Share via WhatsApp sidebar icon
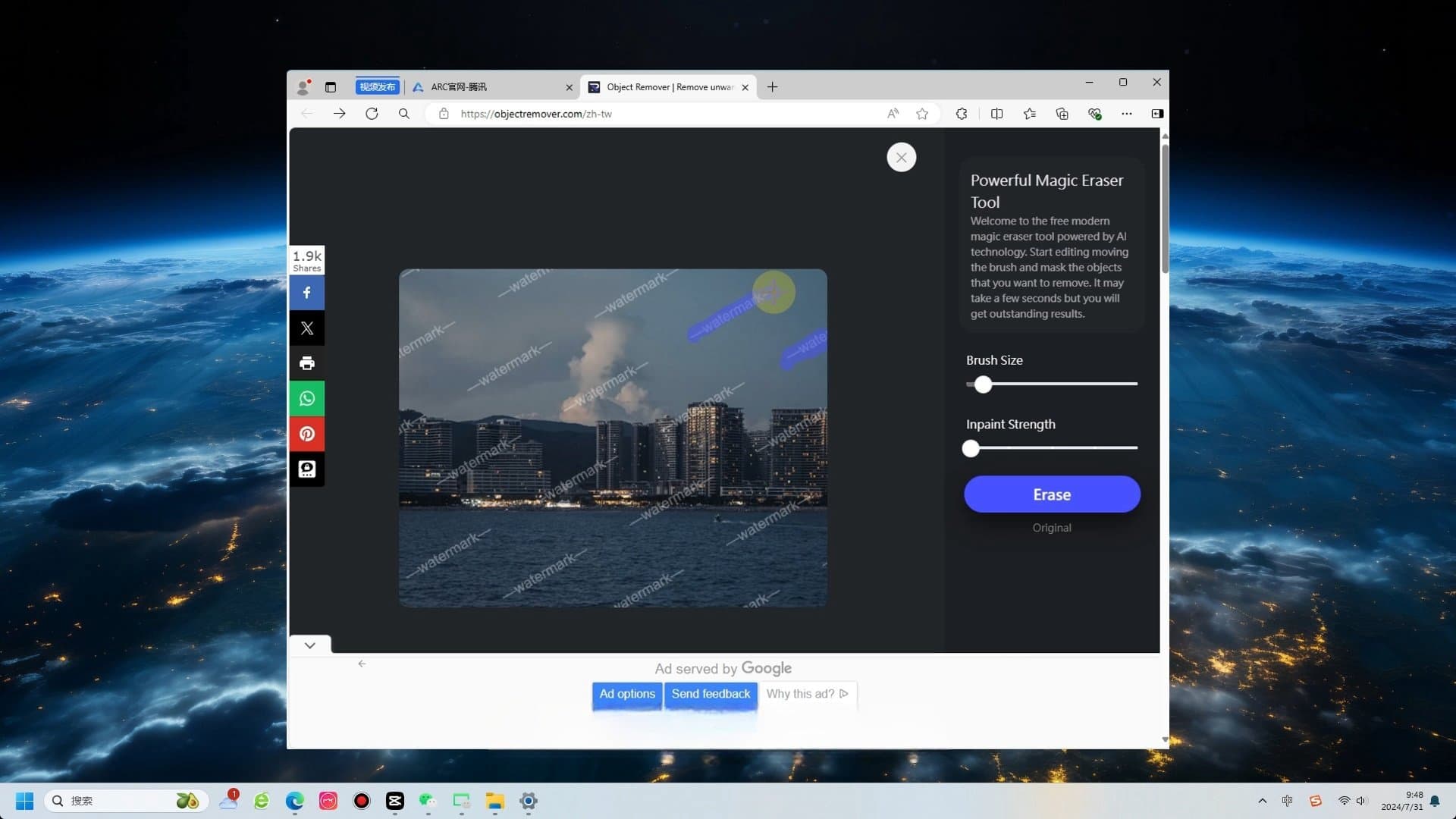The width and height of the screenshot is (1456, 819). point(306,399)
